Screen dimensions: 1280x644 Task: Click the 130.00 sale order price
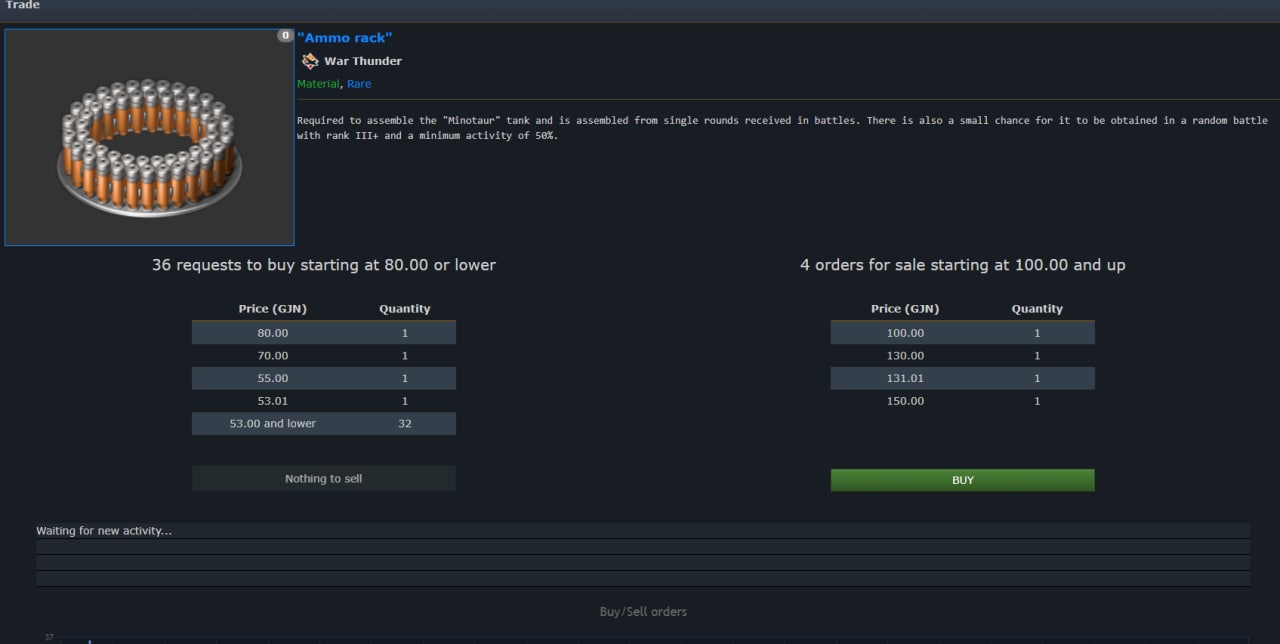coord(905,356)
